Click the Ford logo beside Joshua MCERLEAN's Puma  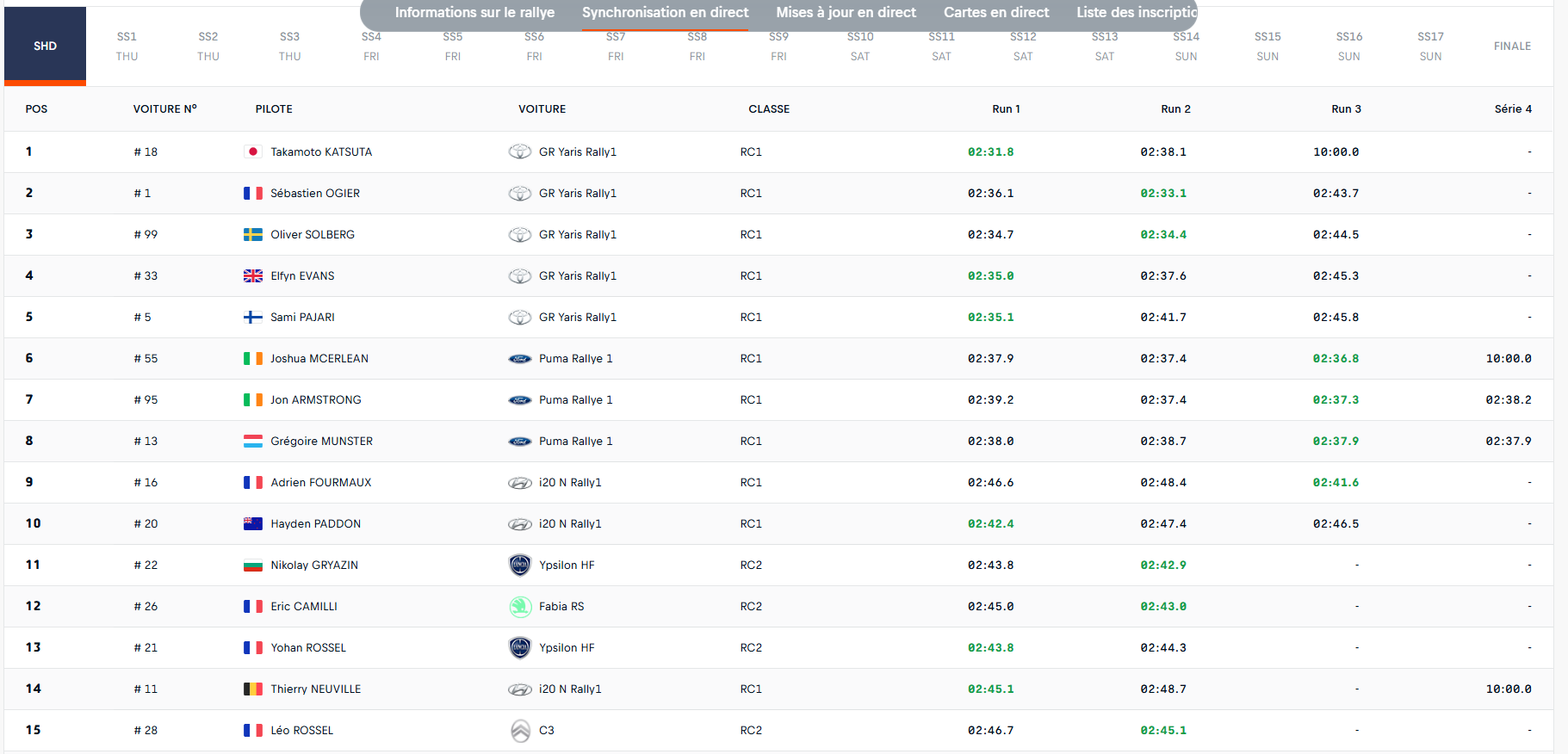[520, 358]
